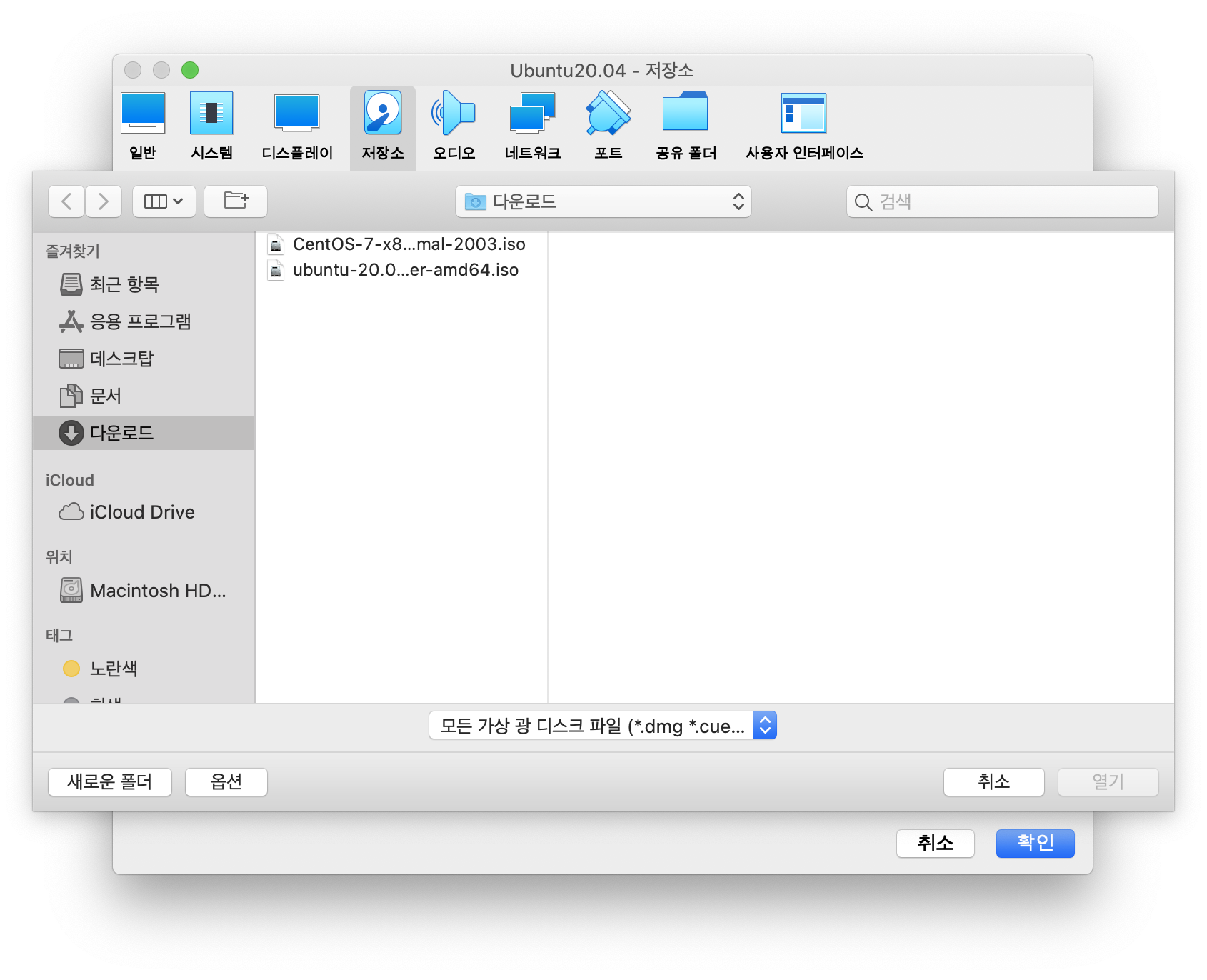Click 취소 in the file chooser
The height and width of the screenshot is (980, 1207).
click(993, 782)
